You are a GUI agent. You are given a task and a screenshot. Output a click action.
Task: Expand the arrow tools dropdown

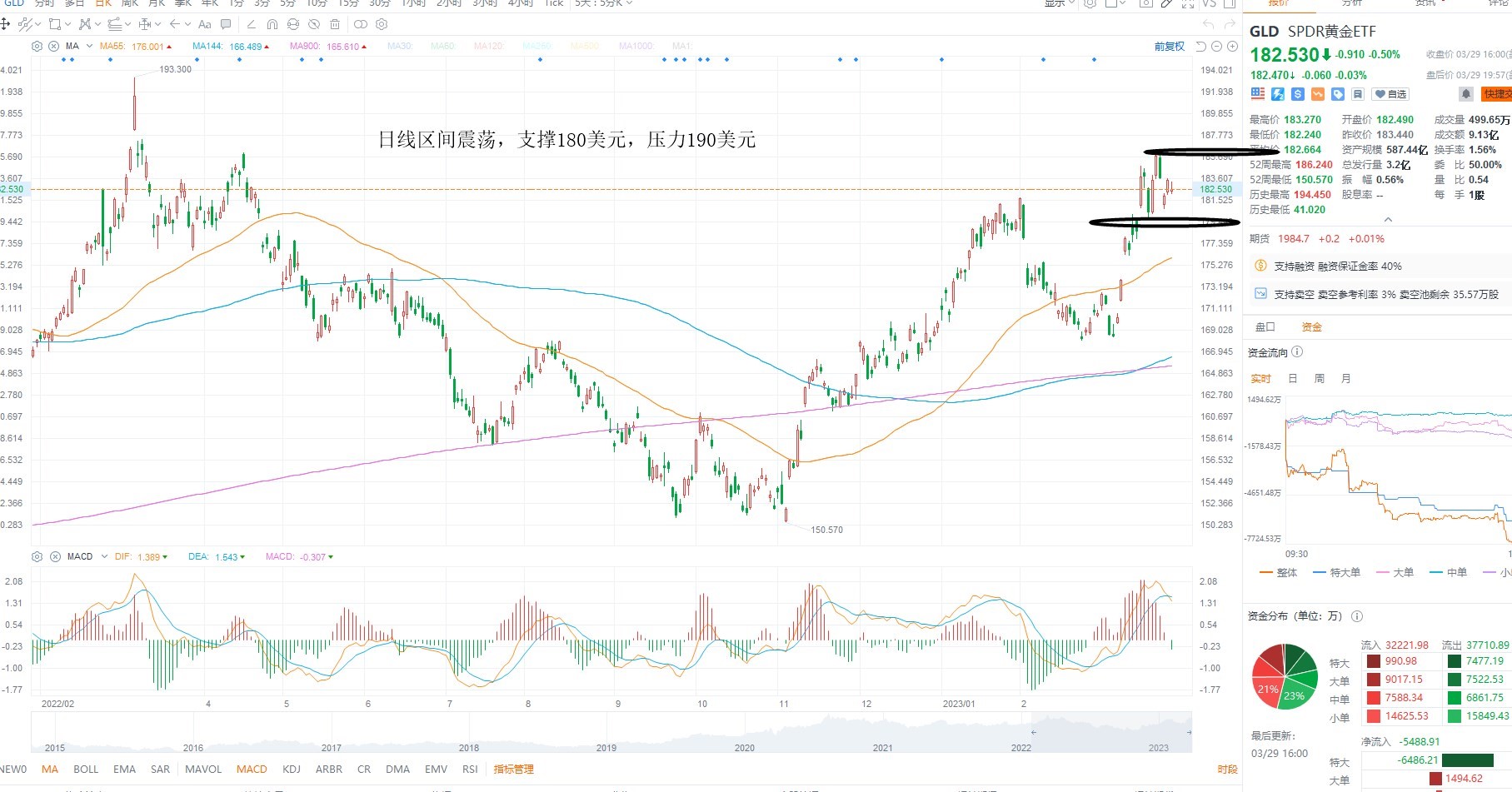[187, 24]
